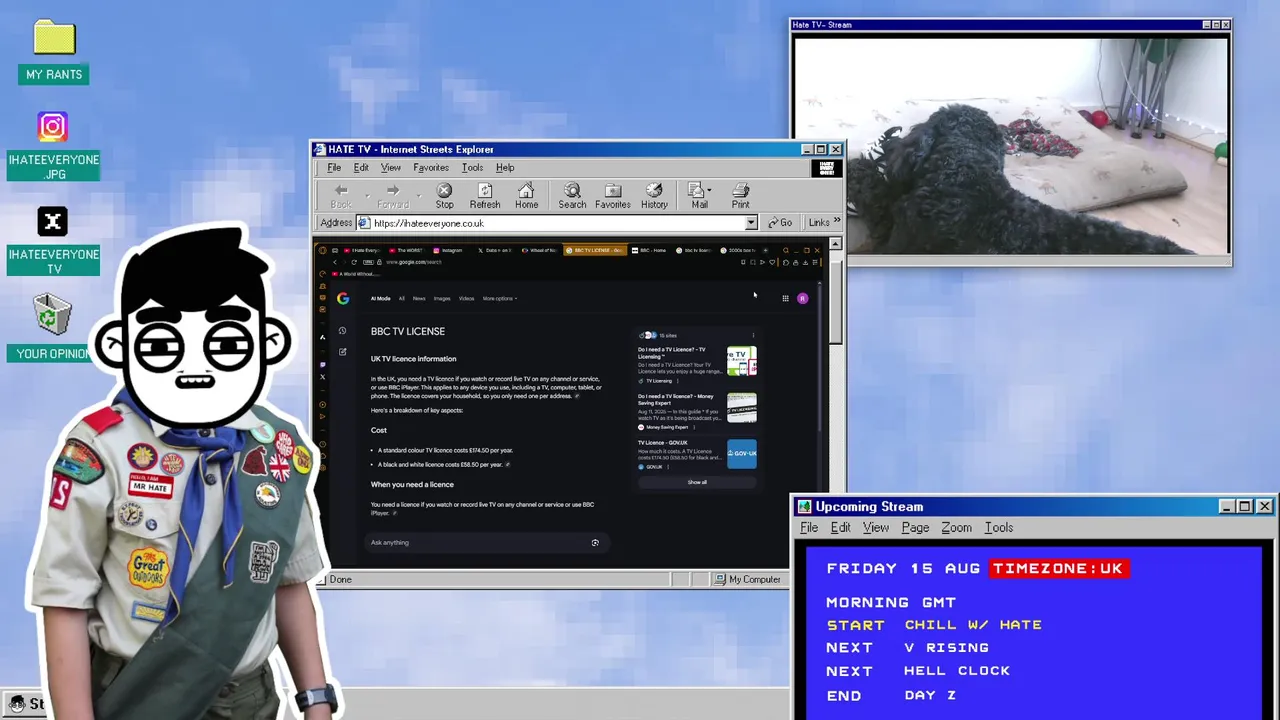This screenshot has height=720, width=1280.
Task: Click the Show all sources button
Action: pos(697,482)
